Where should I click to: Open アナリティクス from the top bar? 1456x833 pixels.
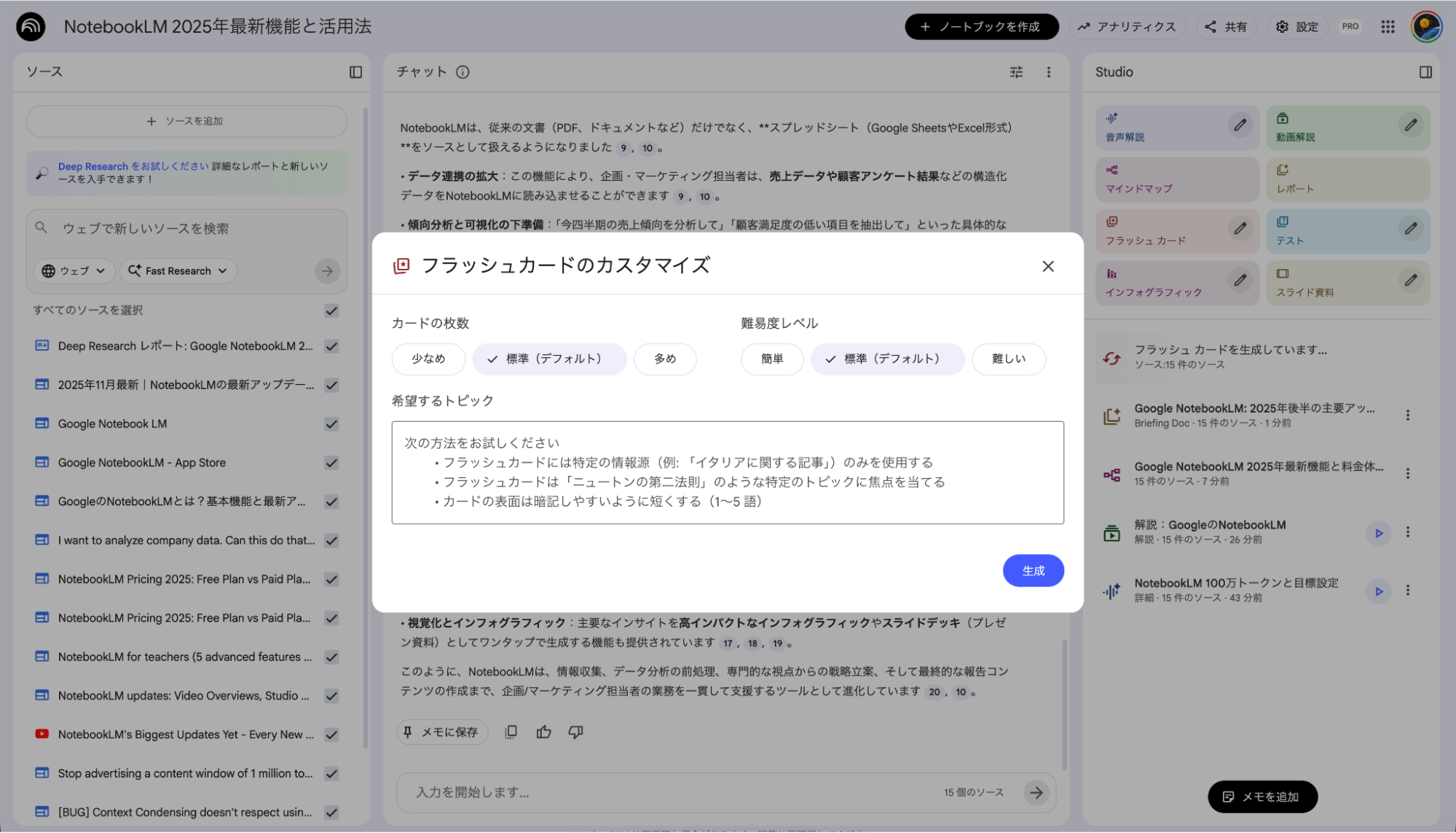tap(1128, 26)
